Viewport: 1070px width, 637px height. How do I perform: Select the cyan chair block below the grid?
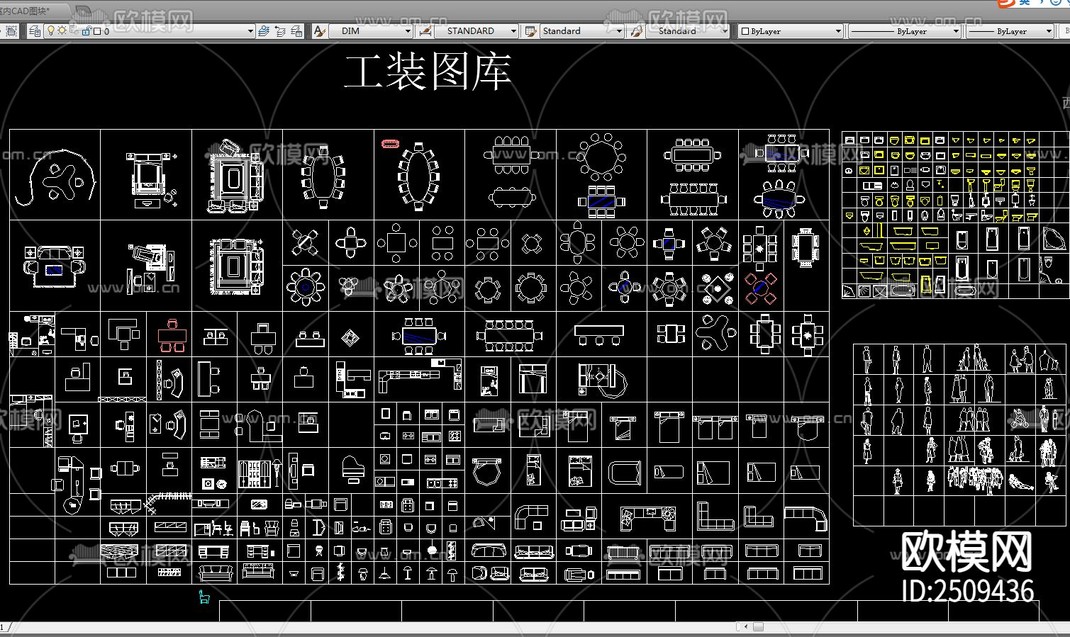pyautogui.click(x=204, y=597)
